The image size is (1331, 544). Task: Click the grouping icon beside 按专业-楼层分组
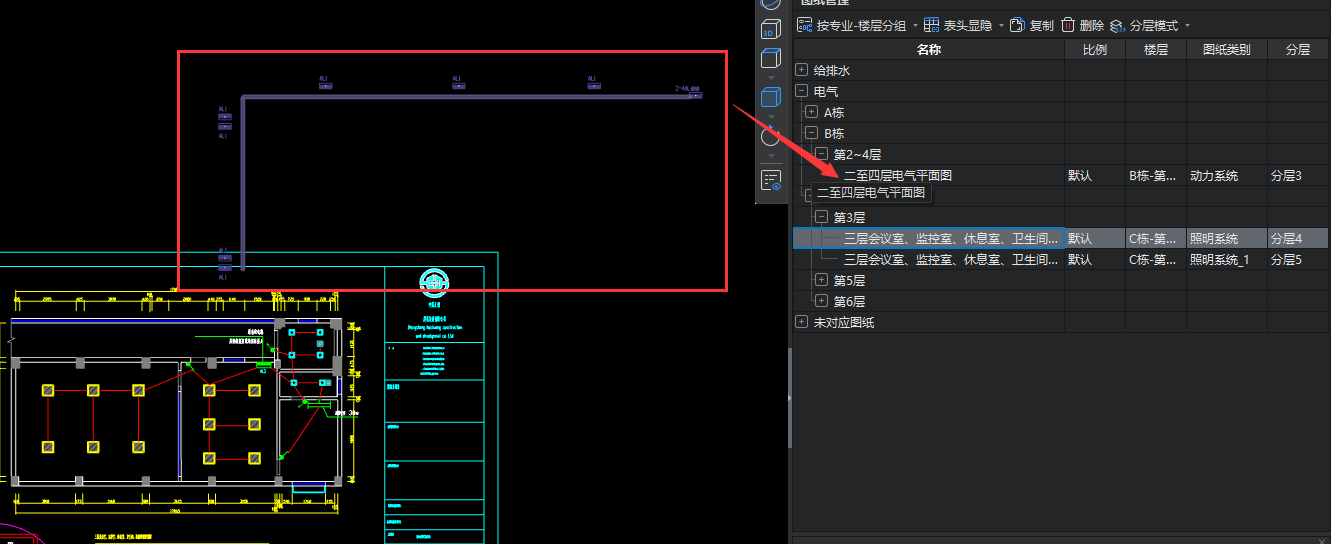click(804, 25)
